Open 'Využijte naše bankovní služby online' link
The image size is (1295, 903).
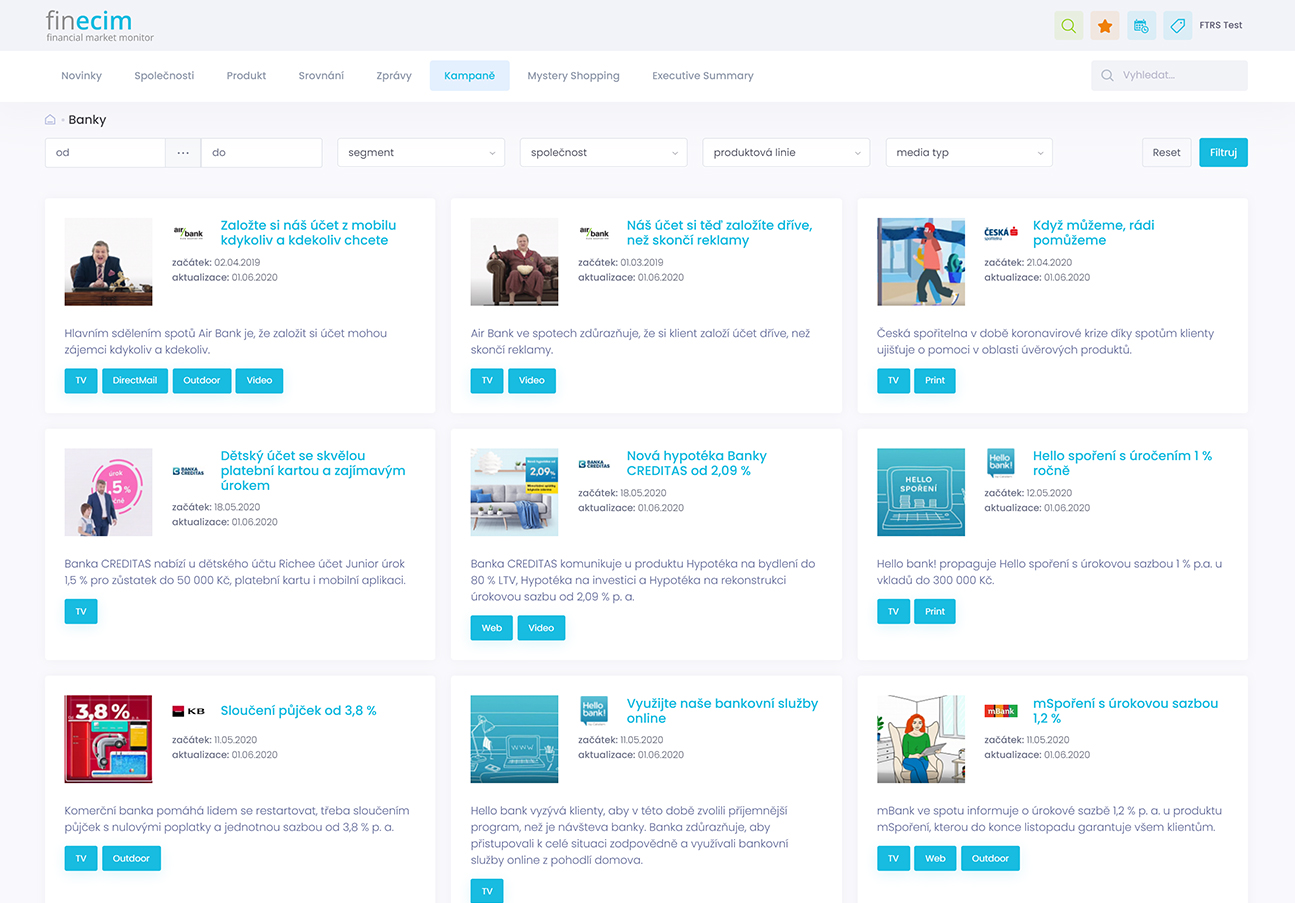[x=723, y=711]
